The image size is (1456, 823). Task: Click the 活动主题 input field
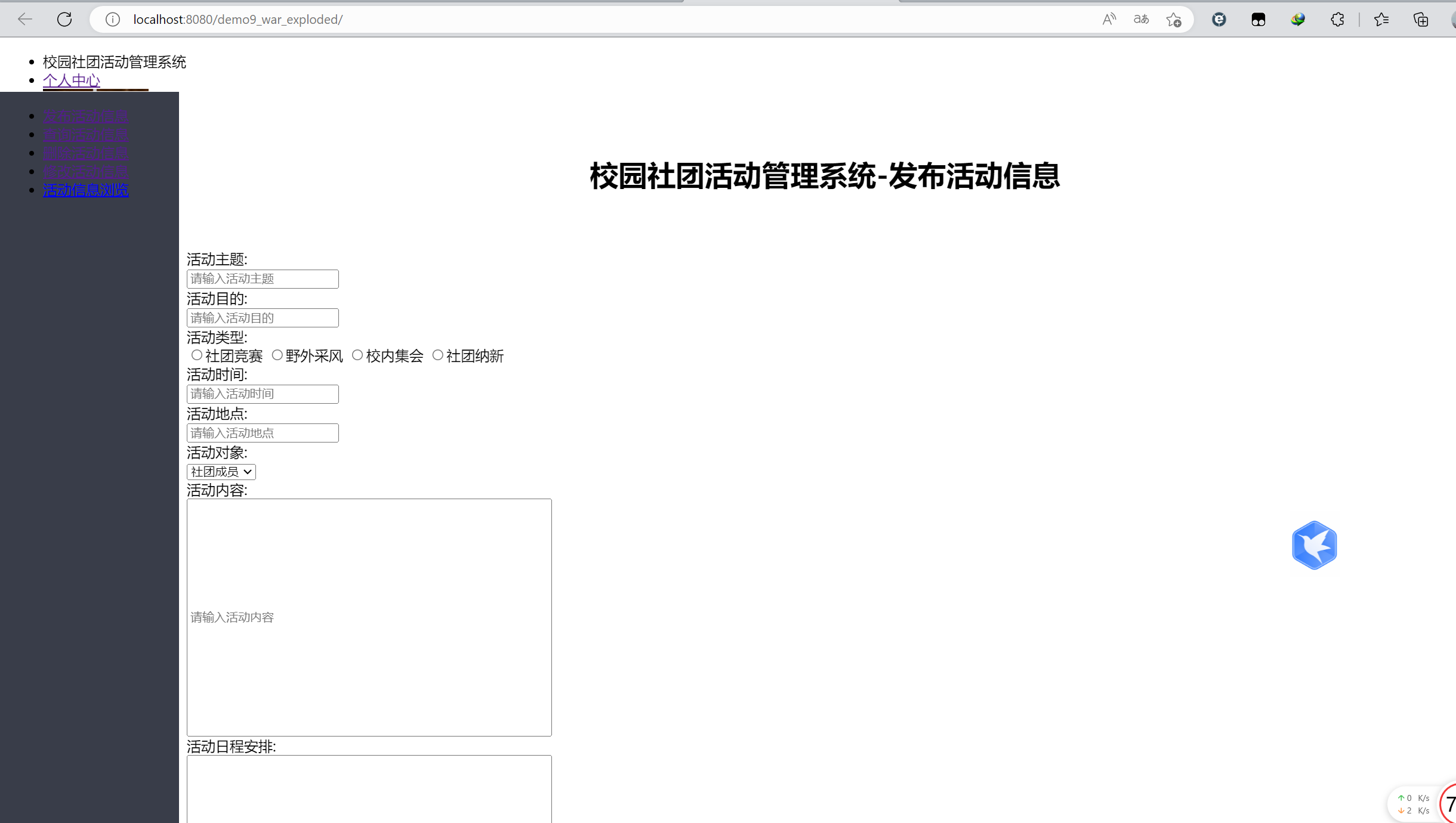tap(263, 279)
